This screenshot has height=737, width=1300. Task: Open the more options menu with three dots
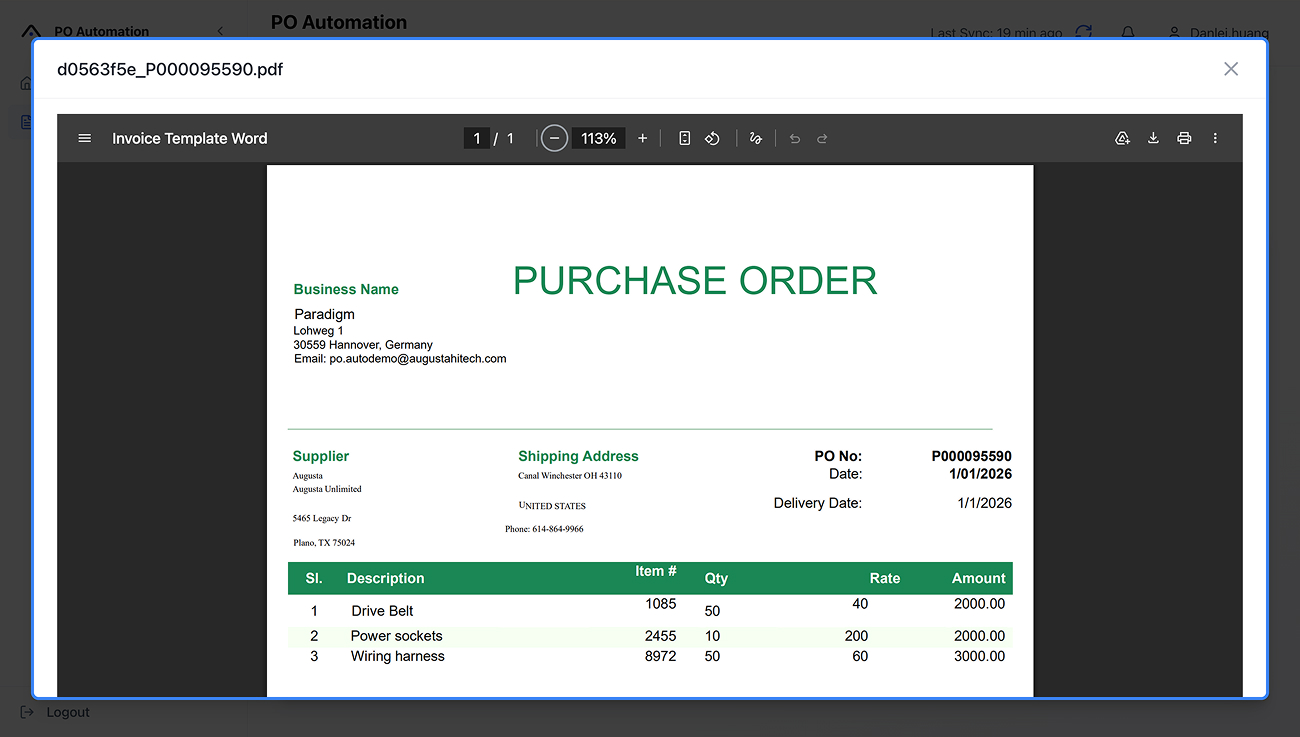click(1215, 138)
